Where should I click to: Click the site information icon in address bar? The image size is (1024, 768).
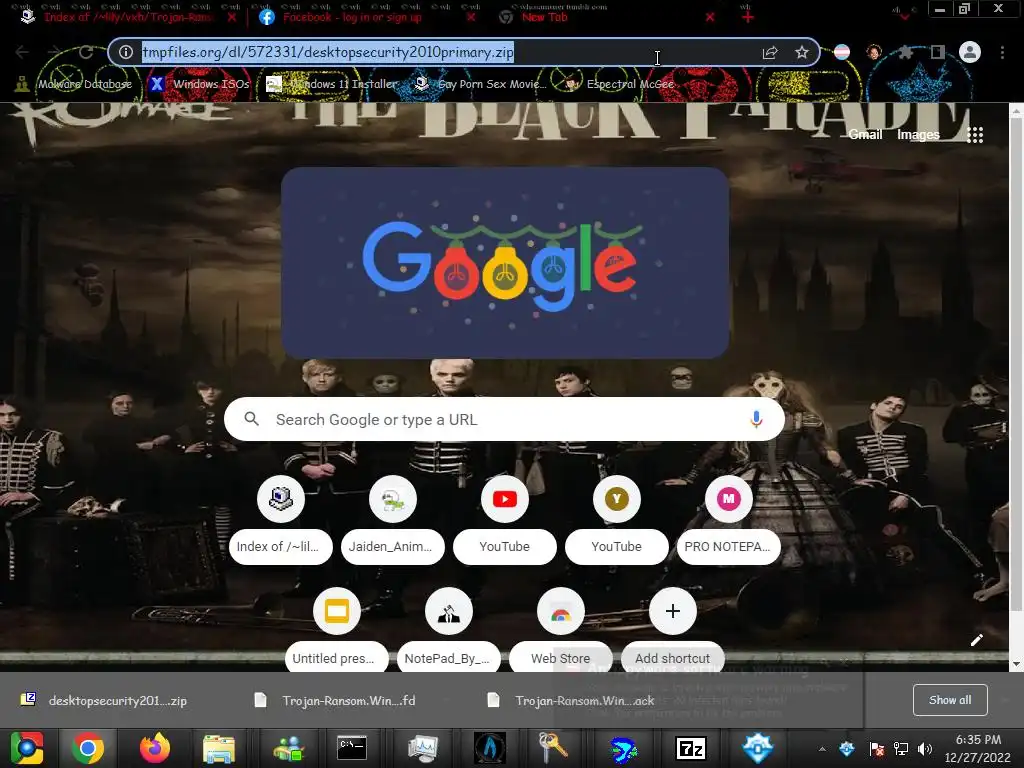126,52
